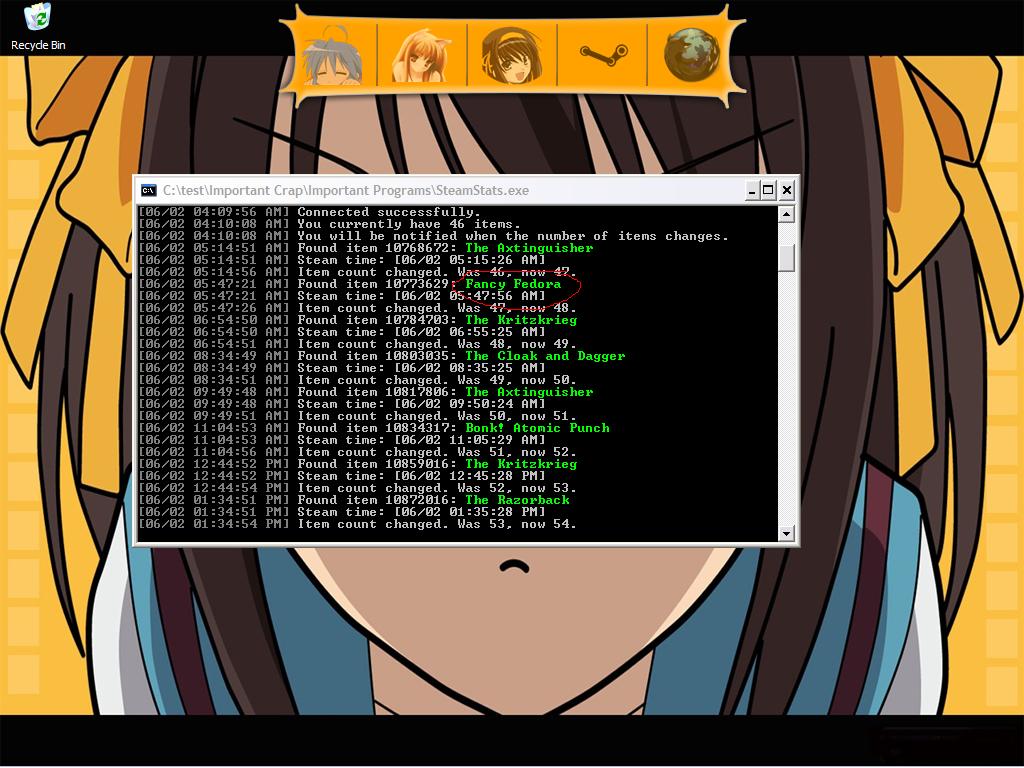The width and height of the screenshot is (1024, 768).
Task: Open Firefox globe icon in the dock
Action: tap(692, 55)
